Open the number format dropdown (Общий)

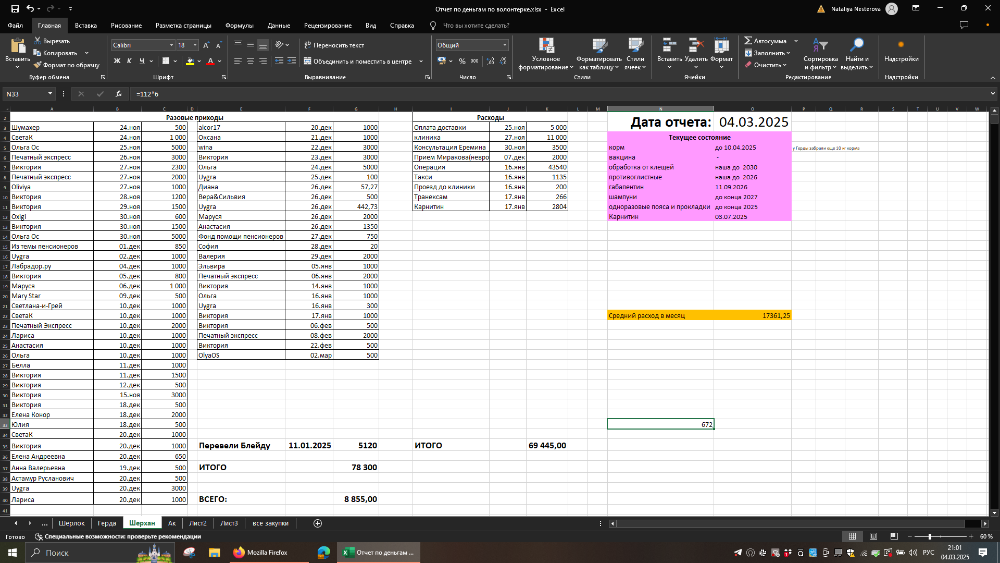pos(503,45)
